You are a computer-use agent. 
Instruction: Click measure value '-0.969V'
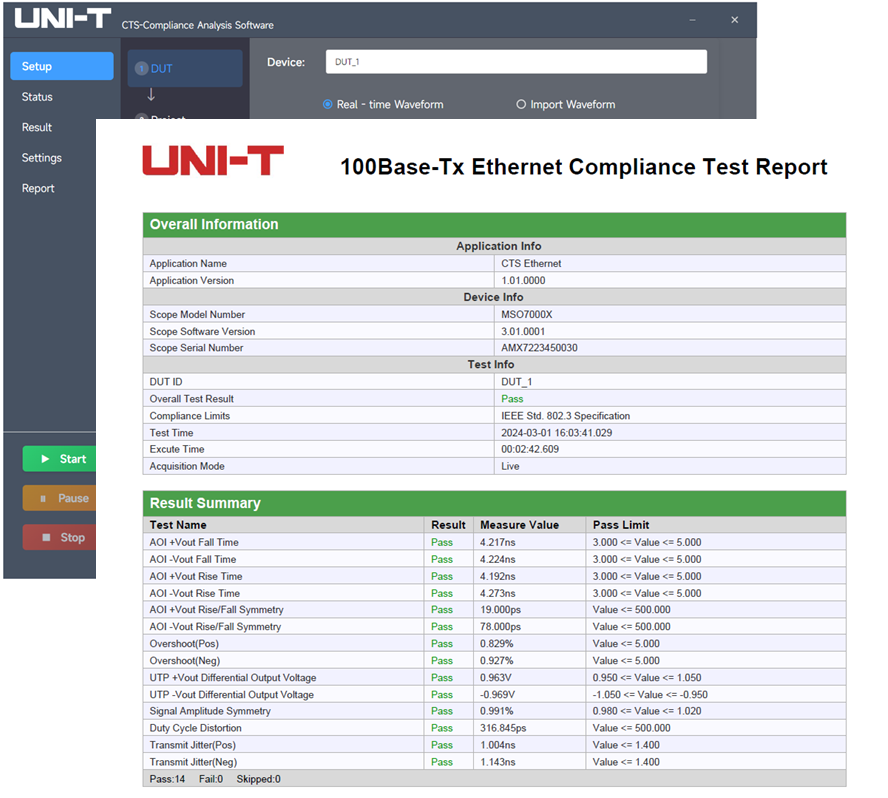click(498, 694)
